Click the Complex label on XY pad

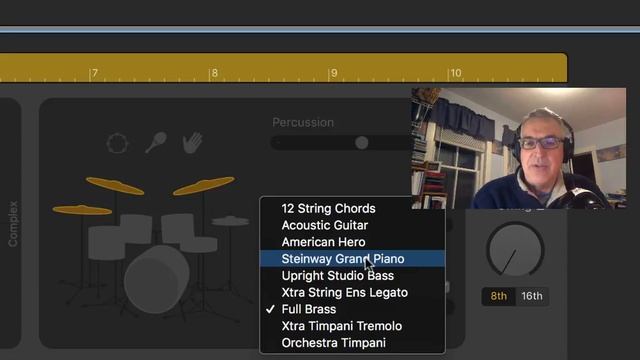tap(13, 224)
